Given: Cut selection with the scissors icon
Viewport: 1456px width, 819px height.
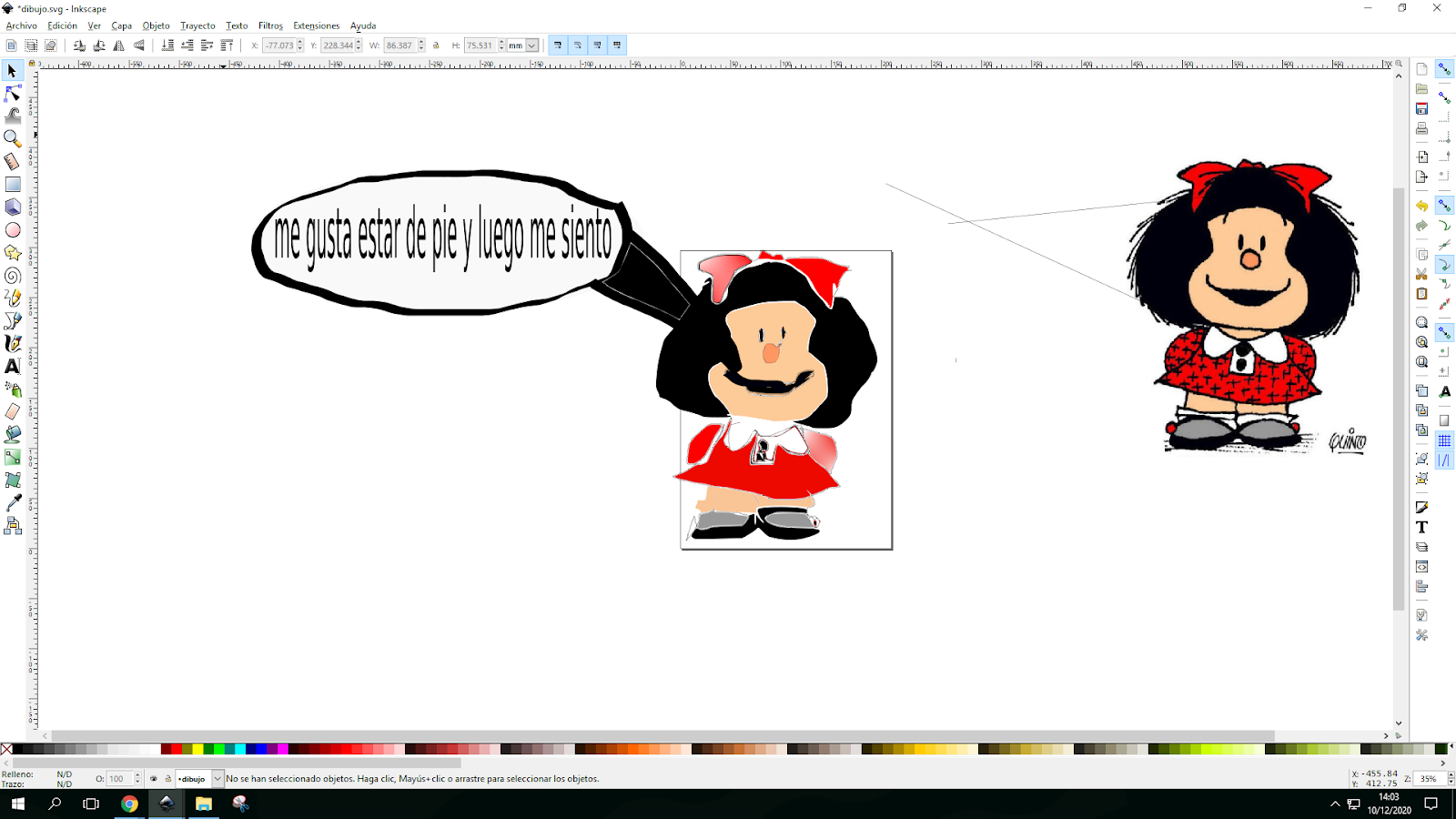Looking at the screenshot, I should click(x=1422, y=274).
